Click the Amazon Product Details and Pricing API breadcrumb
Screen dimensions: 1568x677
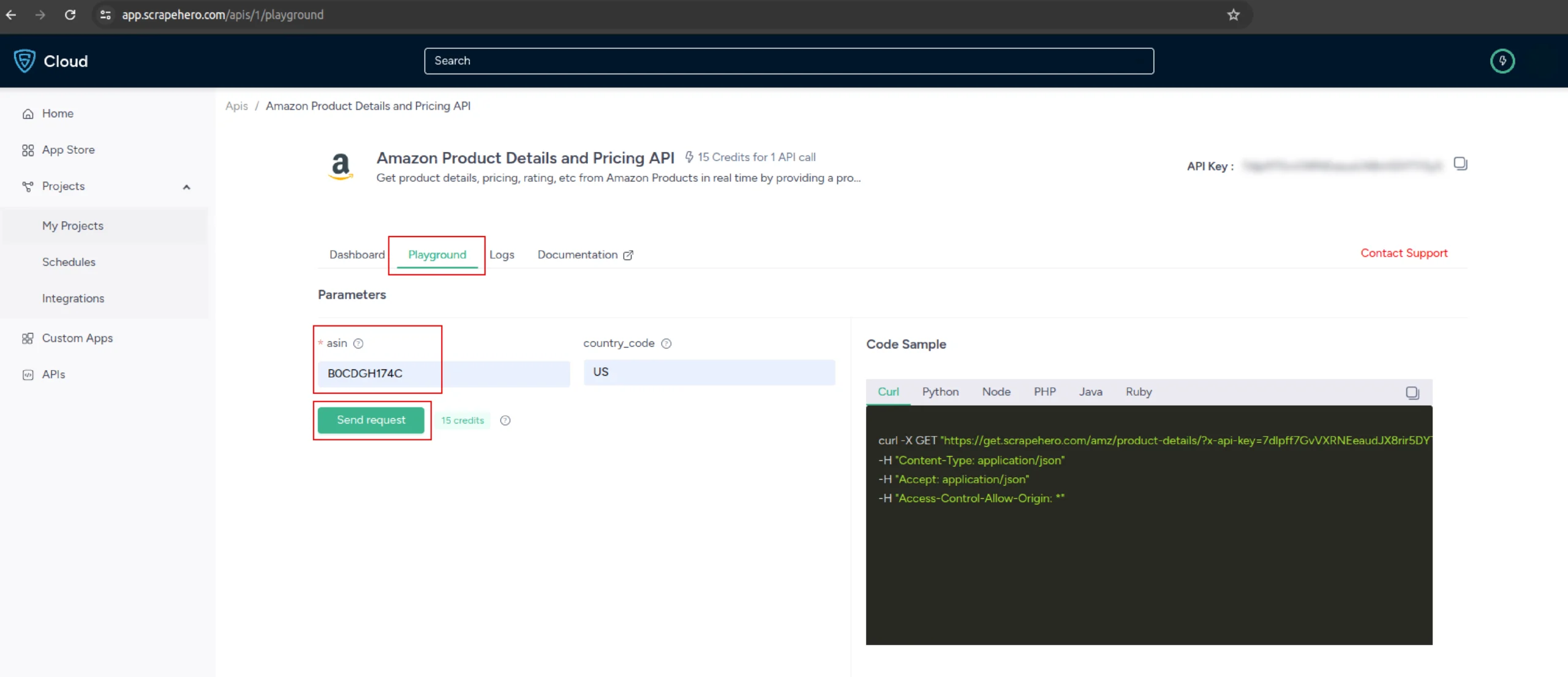point(368,106)
